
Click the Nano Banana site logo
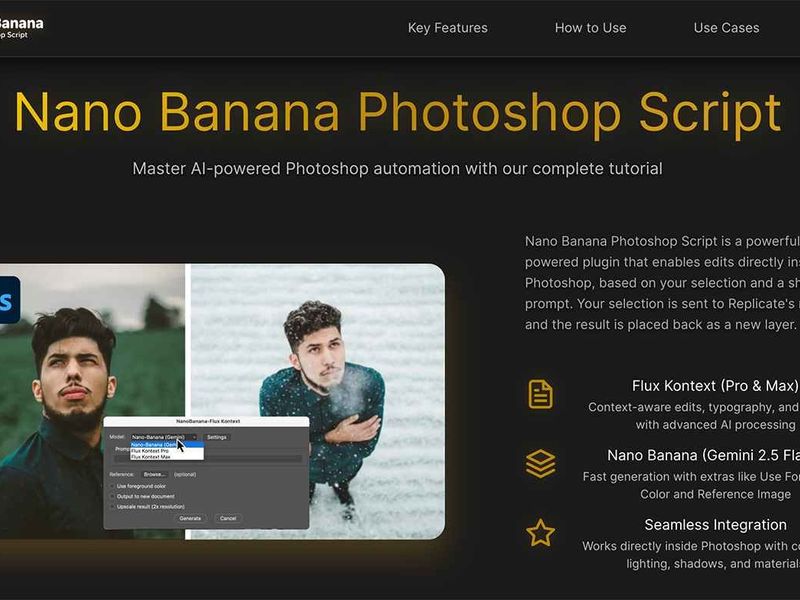(20, 28)
